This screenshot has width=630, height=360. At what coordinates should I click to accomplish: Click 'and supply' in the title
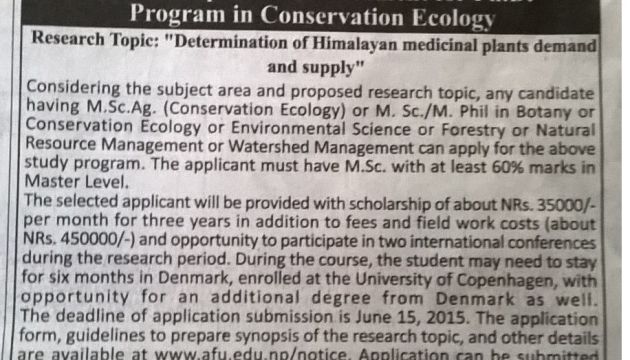tap(311, 67)
